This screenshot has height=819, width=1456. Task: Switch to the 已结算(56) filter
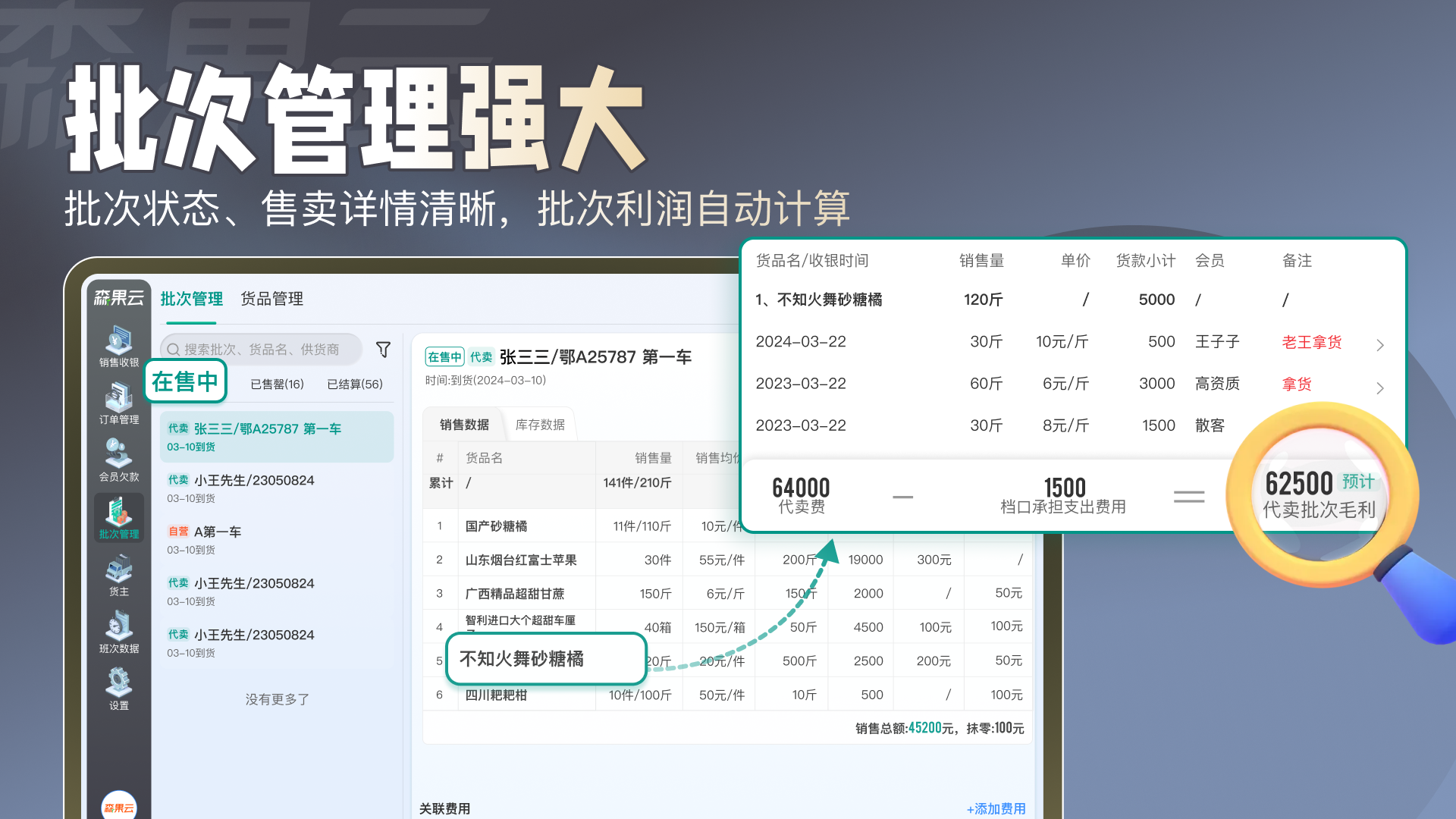(353, 384)
